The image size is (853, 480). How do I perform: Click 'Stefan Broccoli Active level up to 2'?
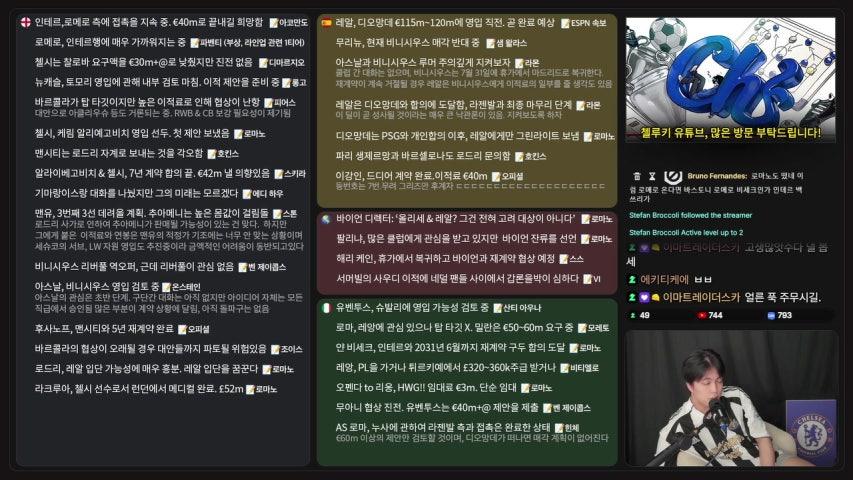point(686,232)
